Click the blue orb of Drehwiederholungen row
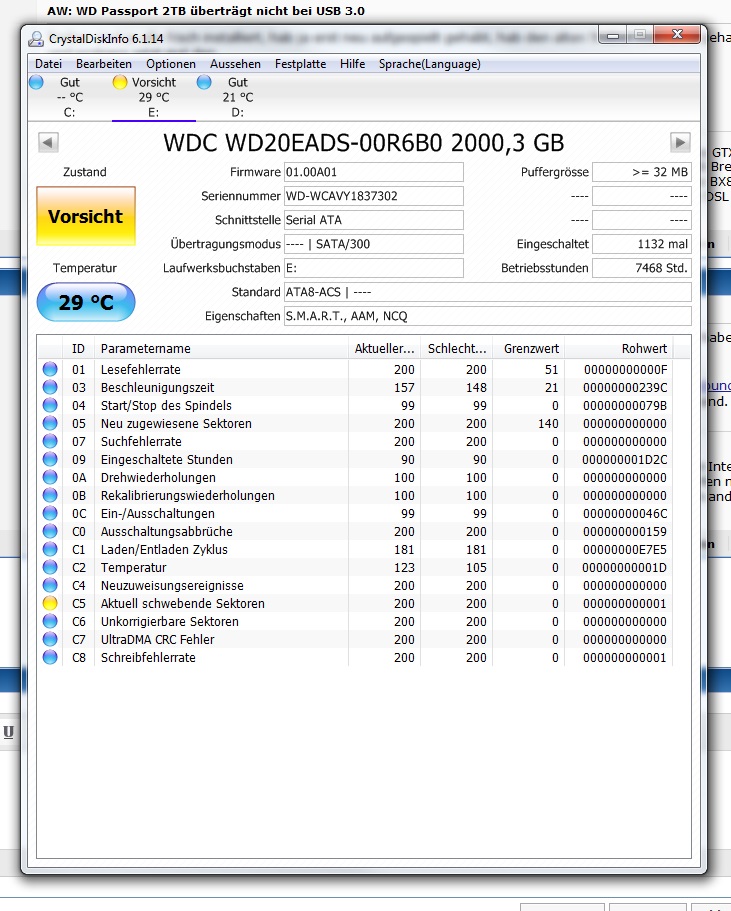Screen dimensions: 731x911 click(x=50, y=477)
